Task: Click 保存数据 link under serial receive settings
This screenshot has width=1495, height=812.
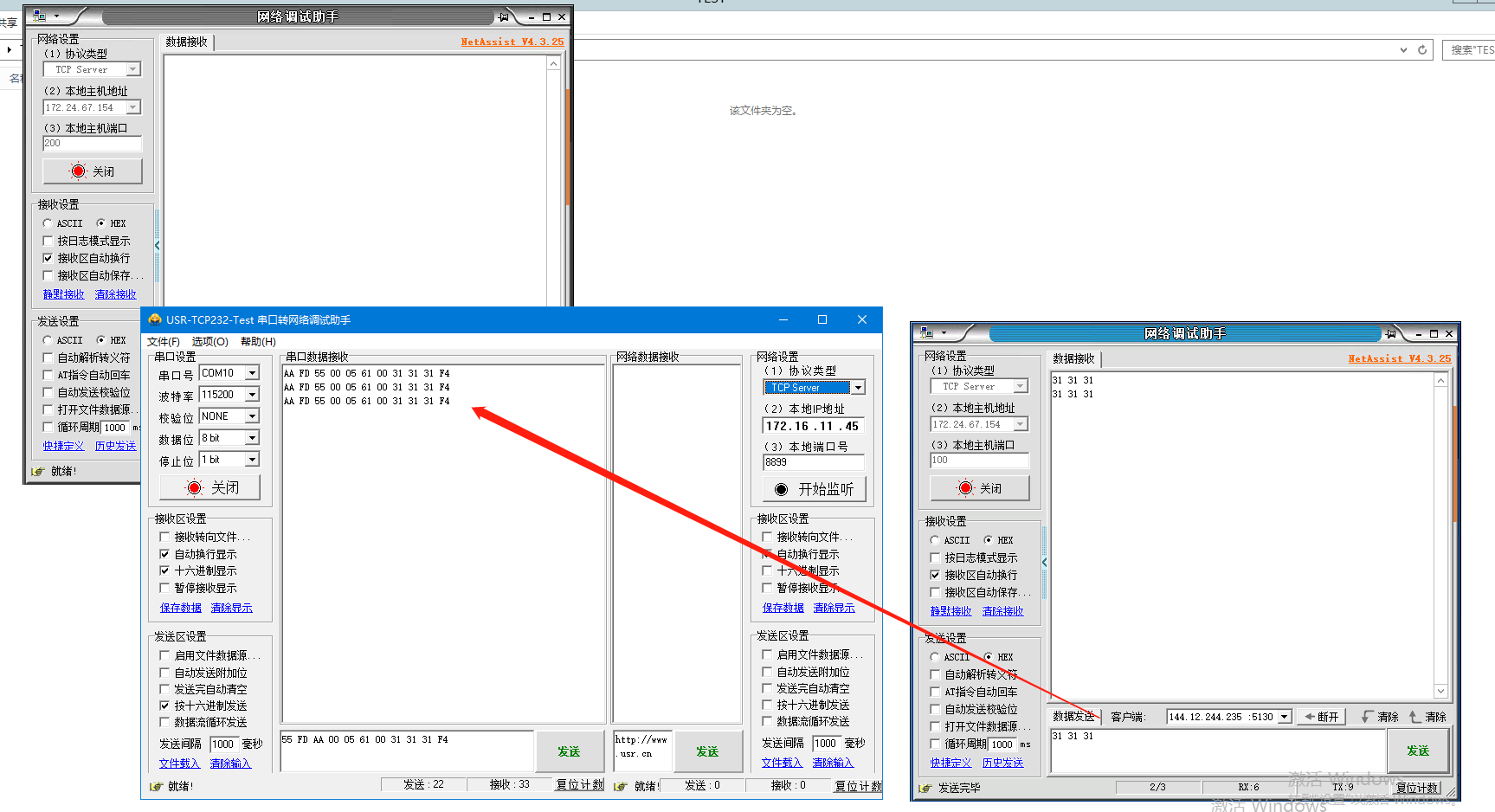Action: click(x=181, y=608)
